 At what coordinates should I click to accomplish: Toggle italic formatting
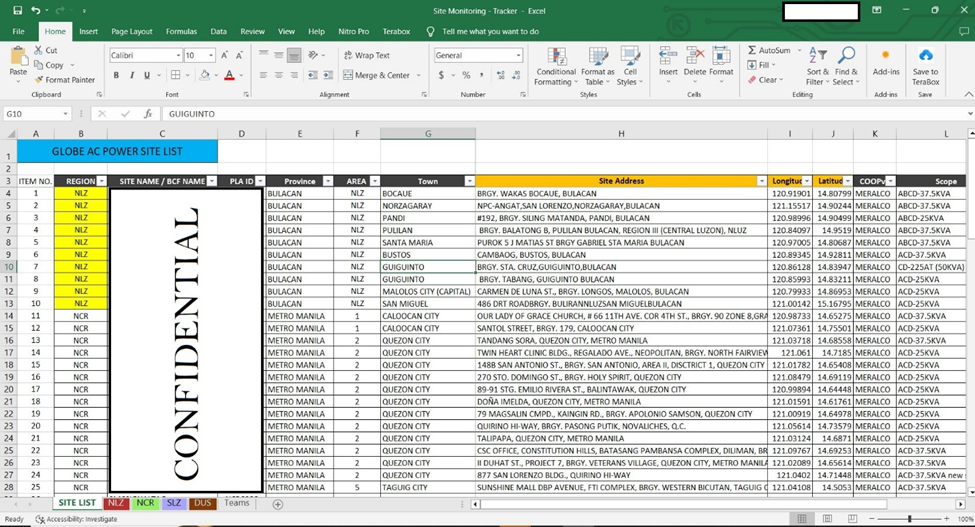point(131,75)
